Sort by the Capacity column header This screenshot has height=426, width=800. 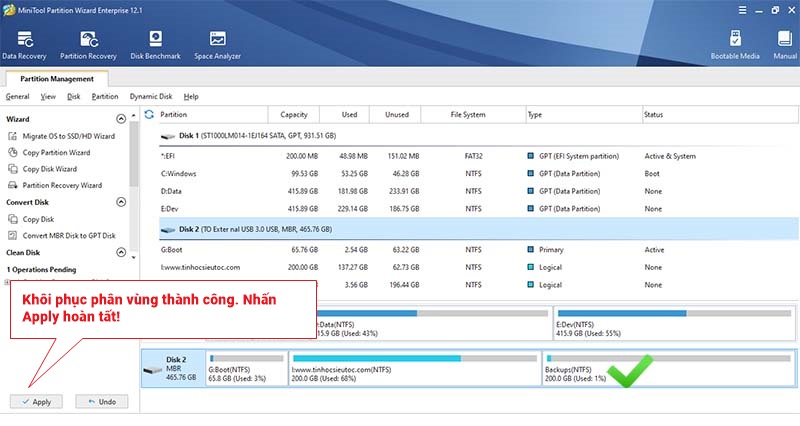point(294,115)
